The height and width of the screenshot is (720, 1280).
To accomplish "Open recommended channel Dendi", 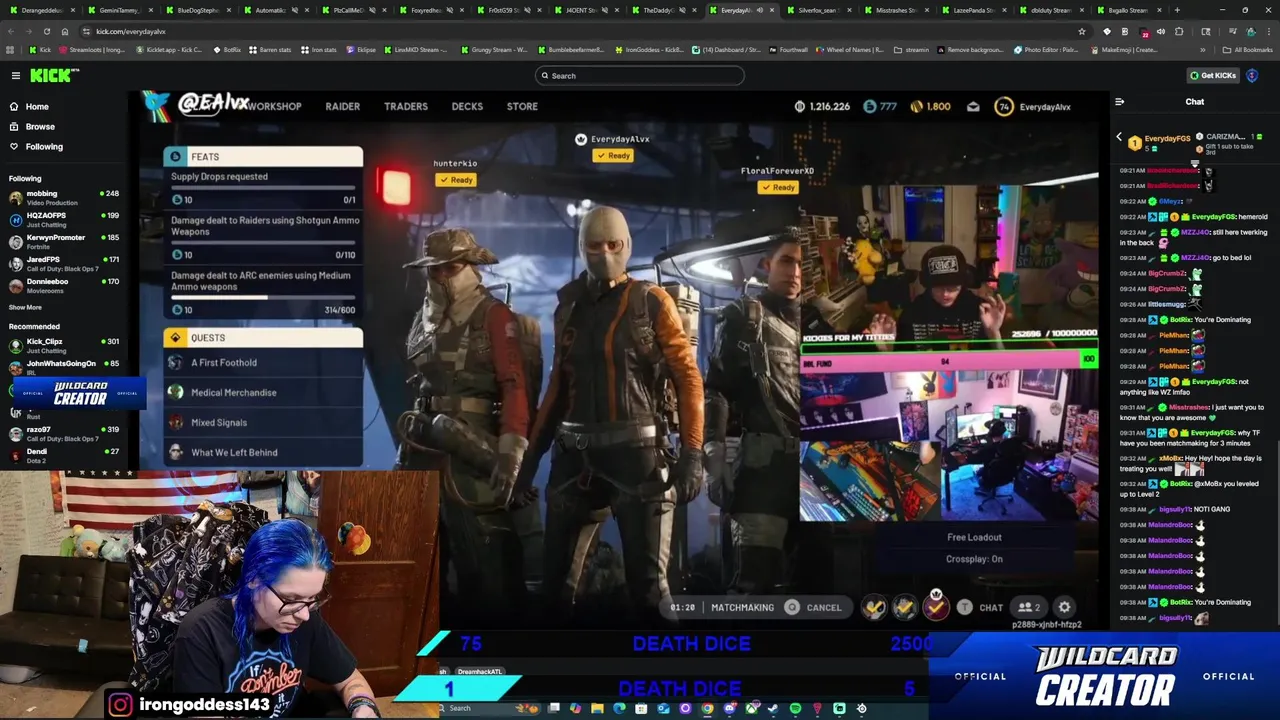I will pyautogui.click(x=63, y=455).
